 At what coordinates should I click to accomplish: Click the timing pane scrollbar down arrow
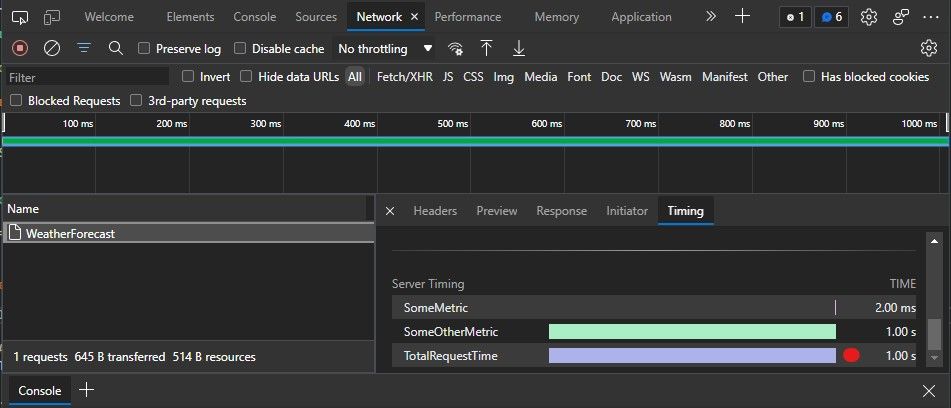click(933, 358)
